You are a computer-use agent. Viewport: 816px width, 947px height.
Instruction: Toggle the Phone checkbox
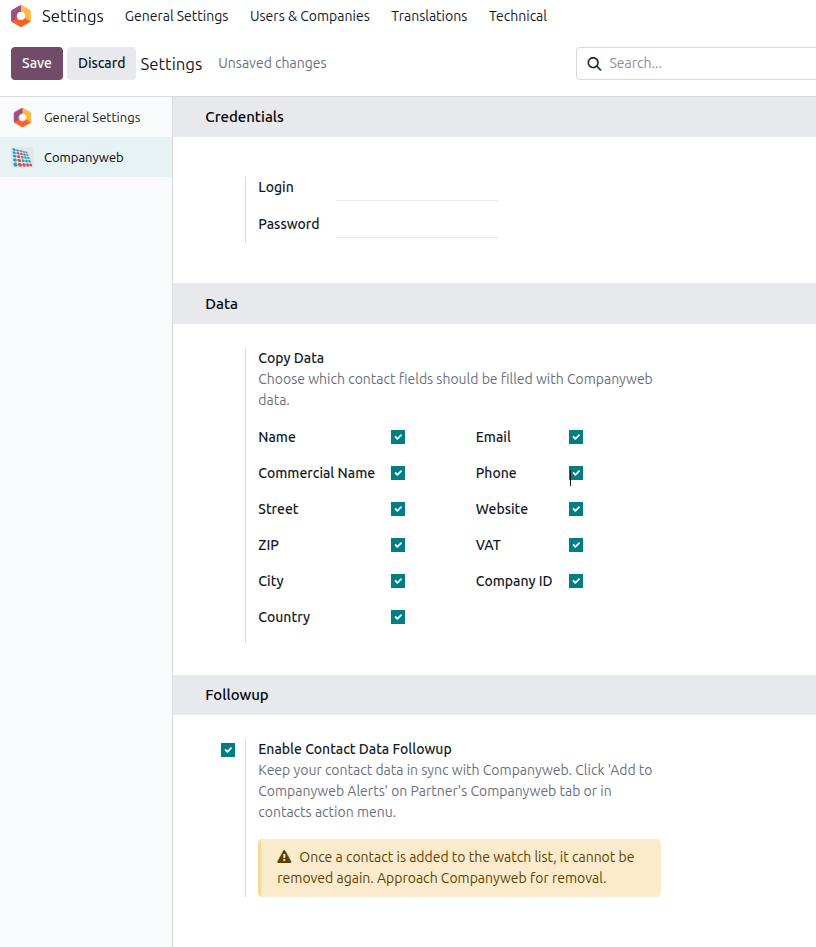[576, 473]
